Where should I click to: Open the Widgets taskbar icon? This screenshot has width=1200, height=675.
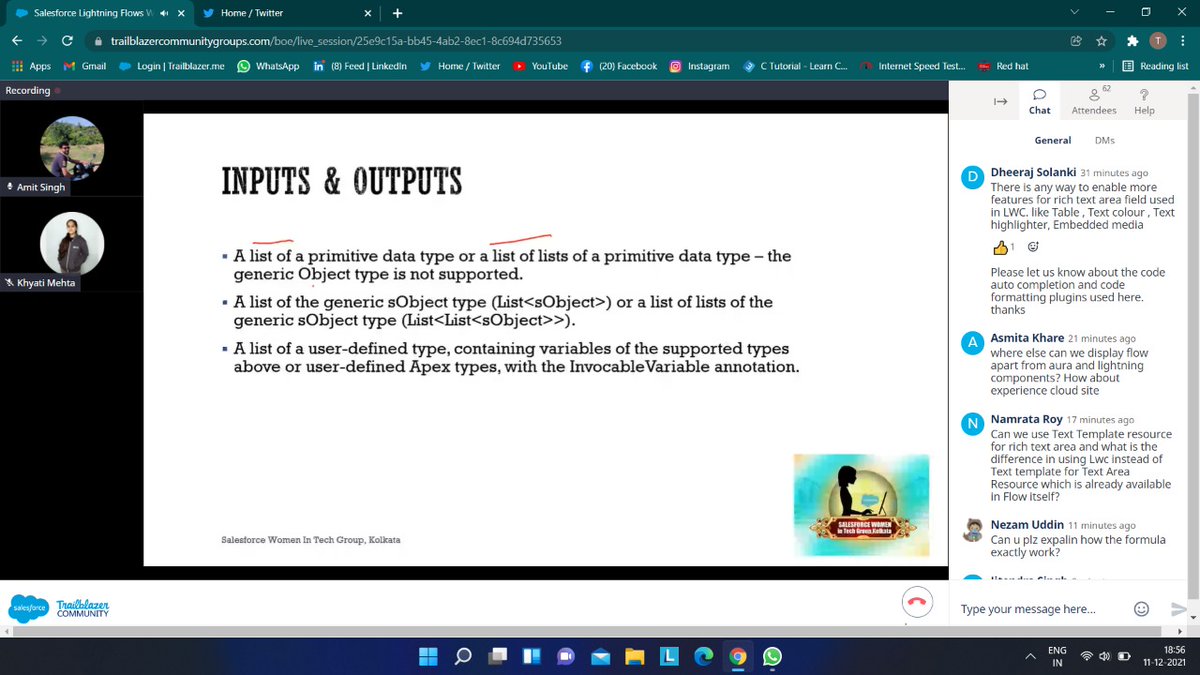(531, 656)
